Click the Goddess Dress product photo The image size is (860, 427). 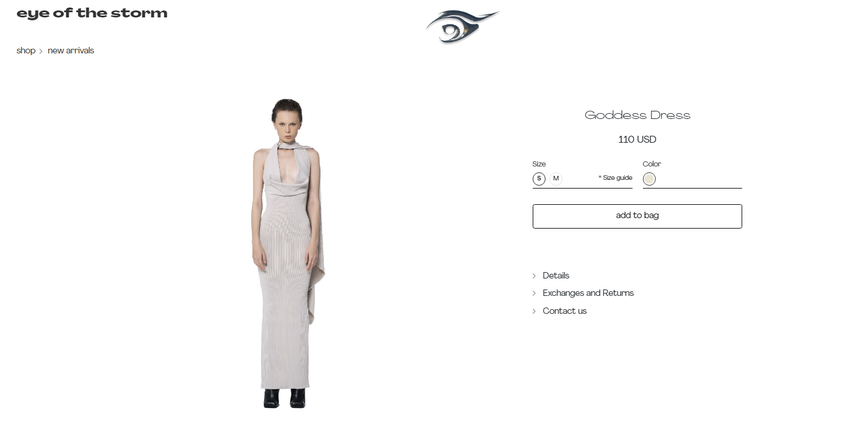pos(287,253)
